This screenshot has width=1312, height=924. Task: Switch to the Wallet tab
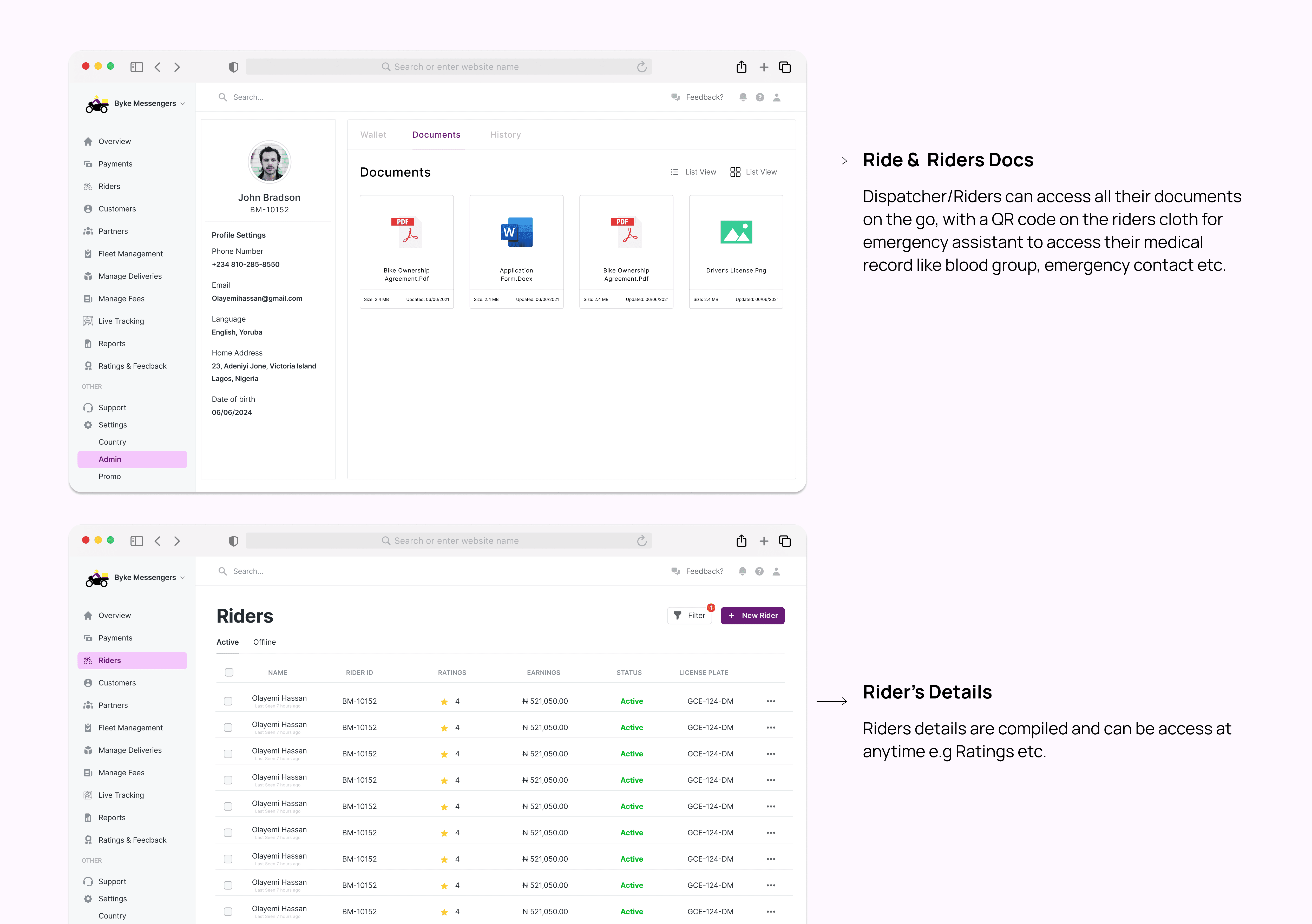tap(373, 135)
